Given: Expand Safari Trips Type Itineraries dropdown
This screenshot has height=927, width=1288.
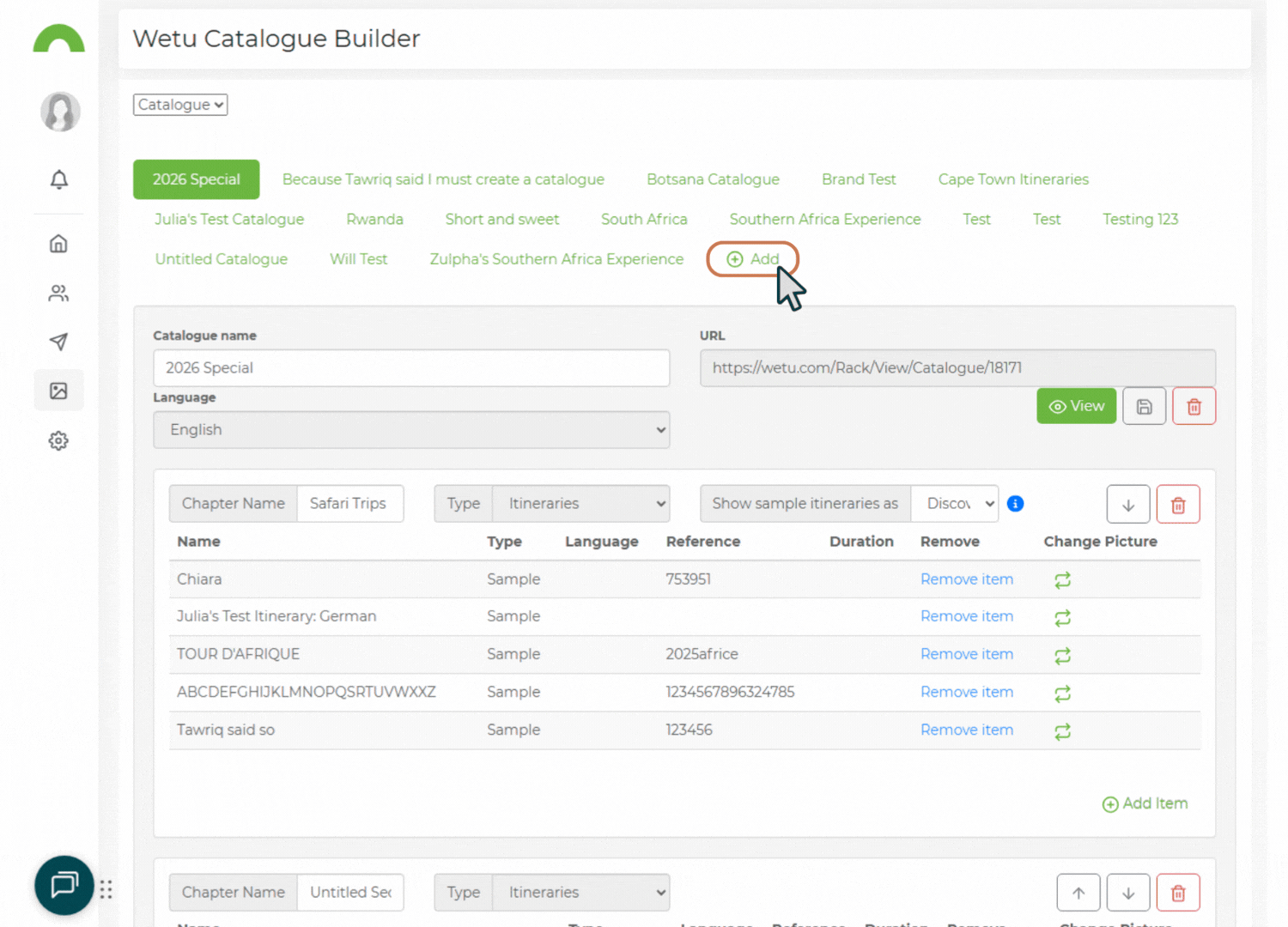Looking at the screenshot, I should pyautogui.click(x=581, y=504).
